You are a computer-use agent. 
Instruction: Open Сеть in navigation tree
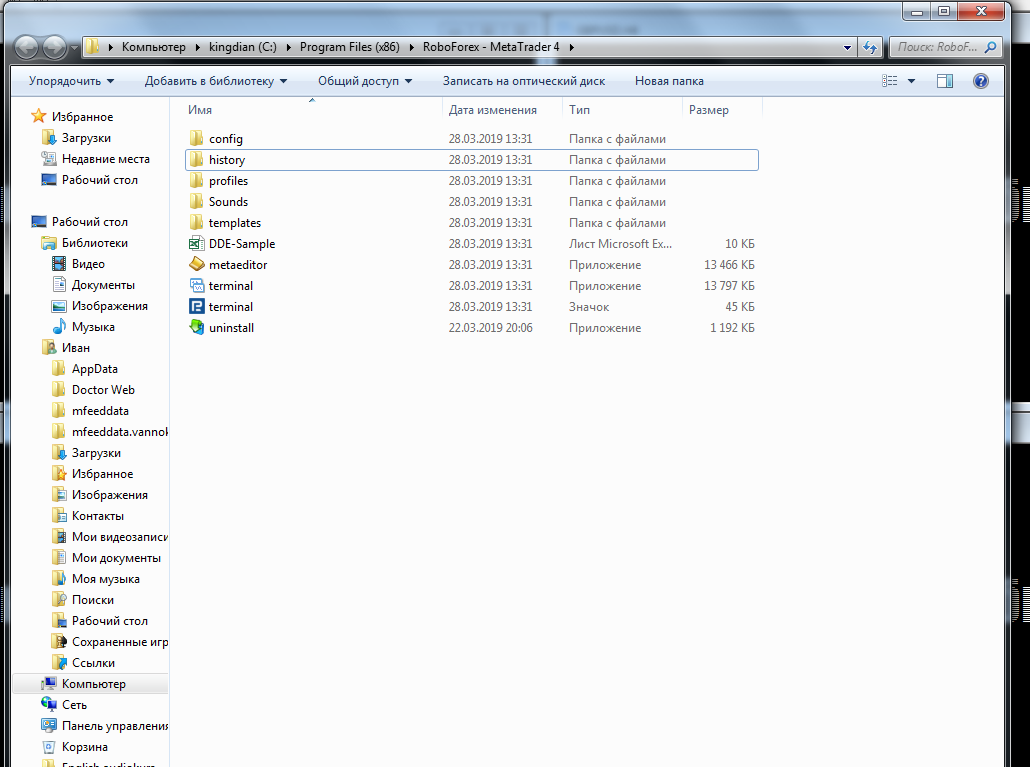pyautogui.click(x=74, y=705)
